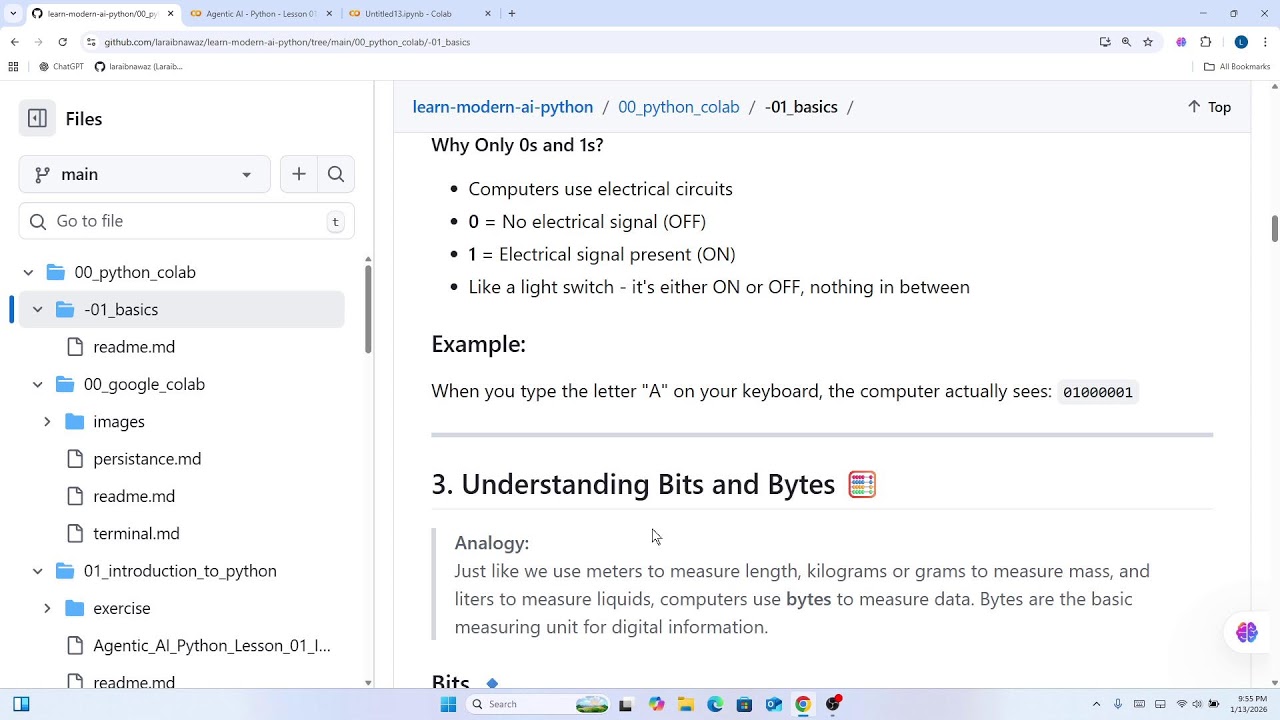Click the '3. Understanding Bits and Bytes' heading
This screenshot has width=1280, height=720.
[633, 484]
